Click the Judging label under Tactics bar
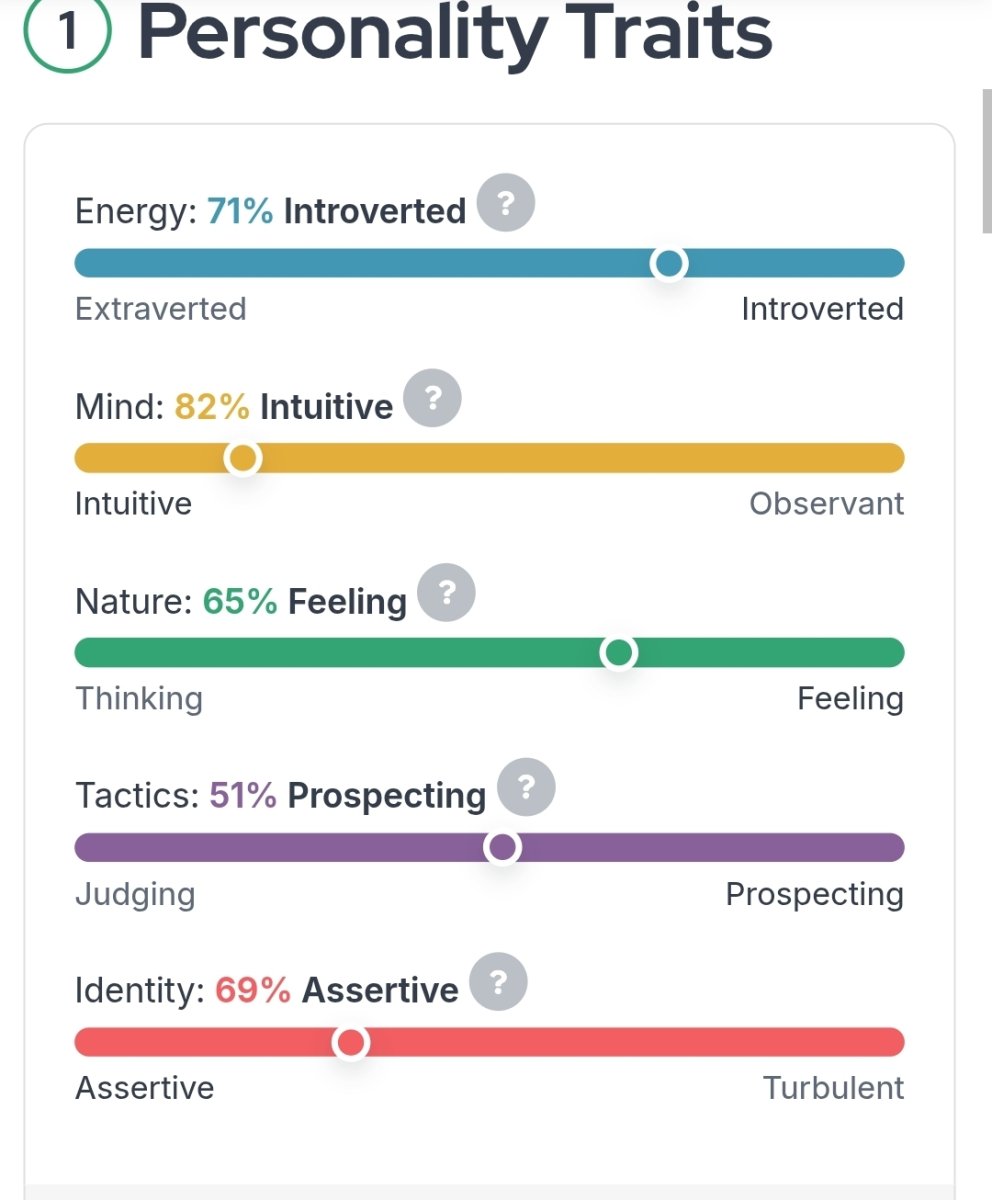 coord(135,894)
